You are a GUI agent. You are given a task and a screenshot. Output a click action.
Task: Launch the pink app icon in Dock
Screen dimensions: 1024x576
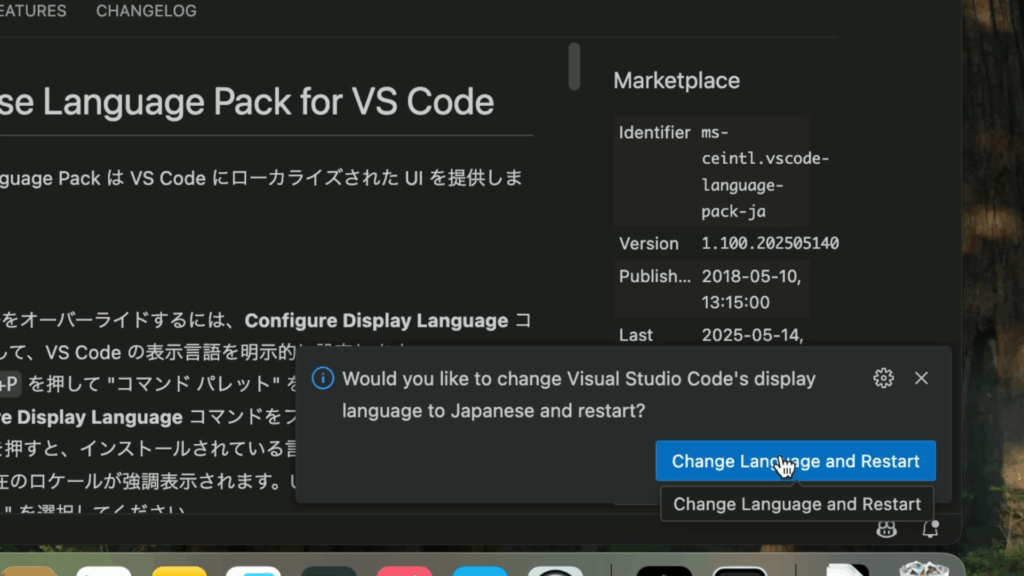404,570
